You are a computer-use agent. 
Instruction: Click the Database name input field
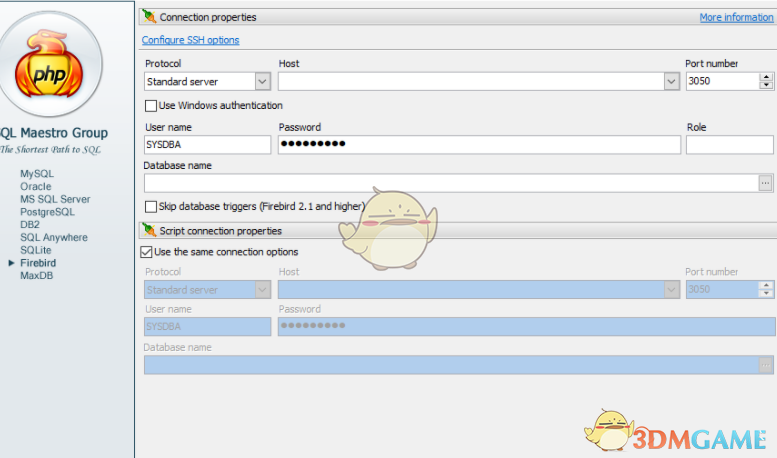click(451, 183)
